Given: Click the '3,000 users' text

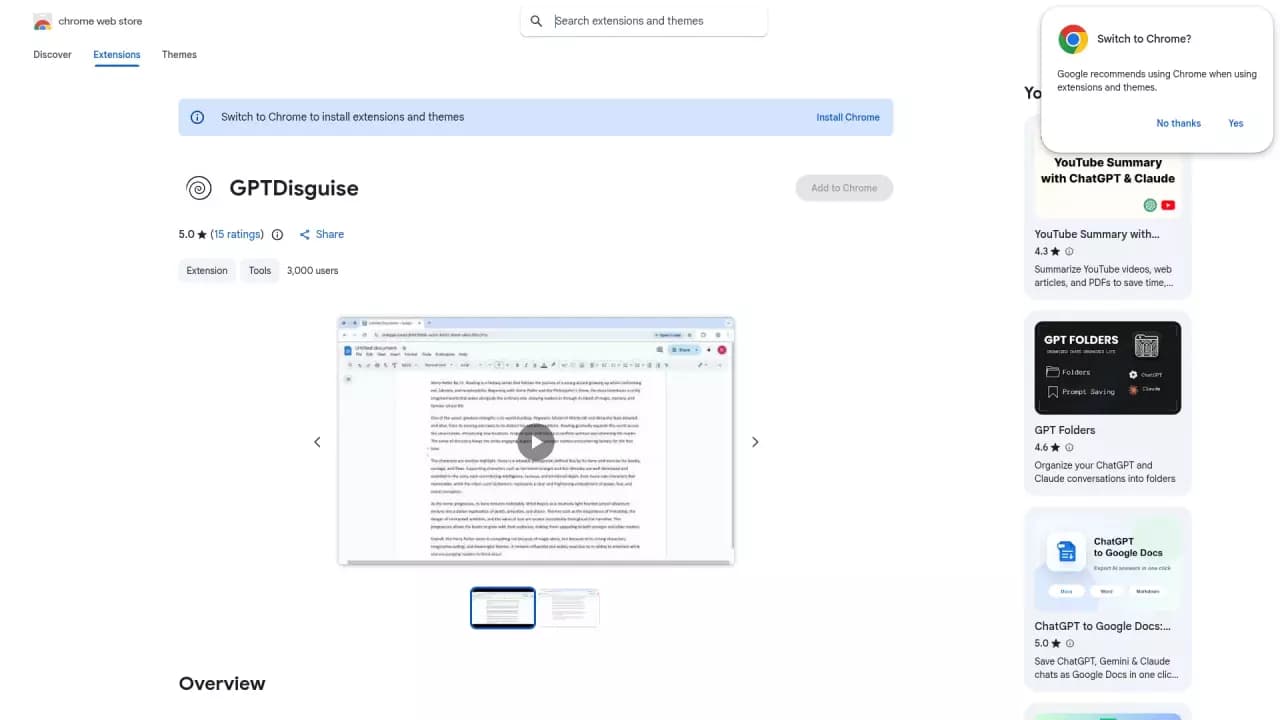Looking at the screenshot, I should 313,271.
